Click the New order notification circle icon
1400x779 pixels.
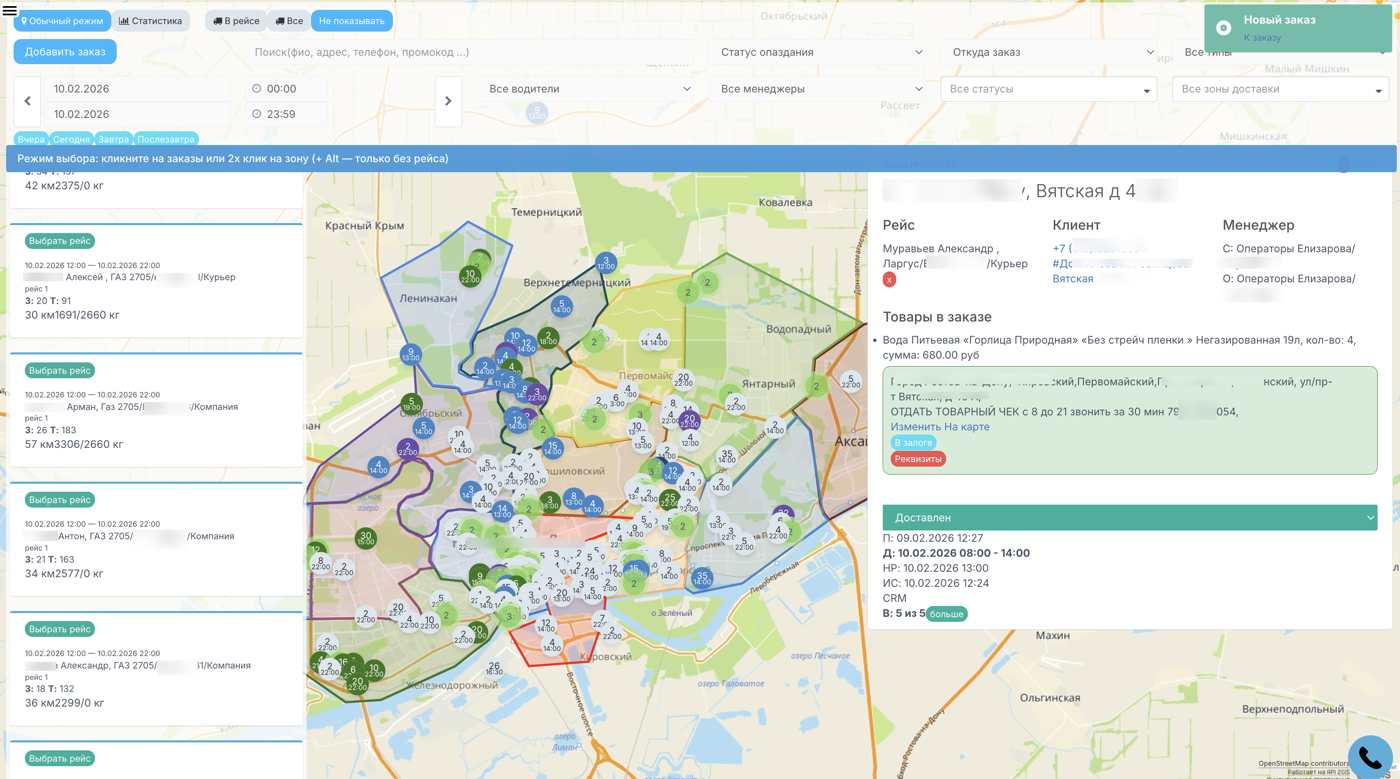pyautogui.click(x=1223, y=28)
